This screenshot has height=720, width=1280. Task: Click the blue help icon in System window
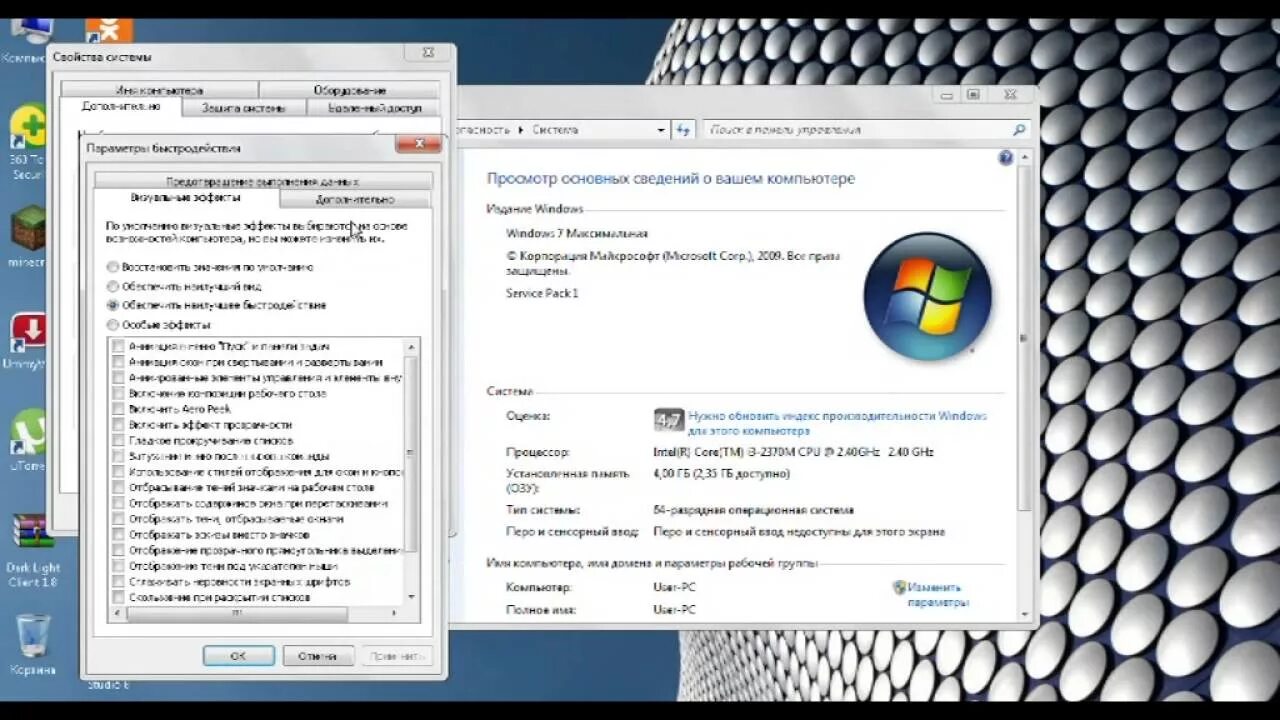pos(1006,158)
